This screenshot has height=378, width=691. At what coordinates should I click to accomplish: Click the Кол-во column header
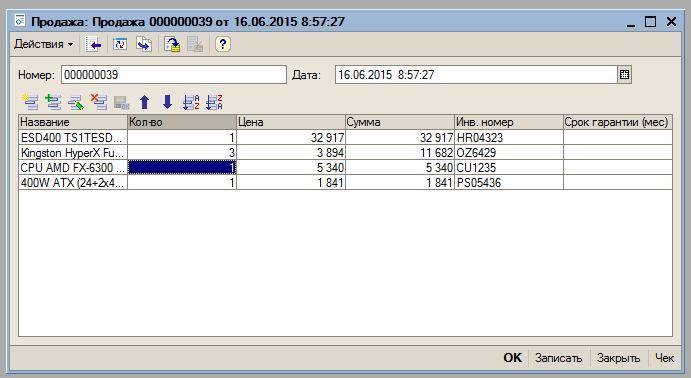(182, 122)
